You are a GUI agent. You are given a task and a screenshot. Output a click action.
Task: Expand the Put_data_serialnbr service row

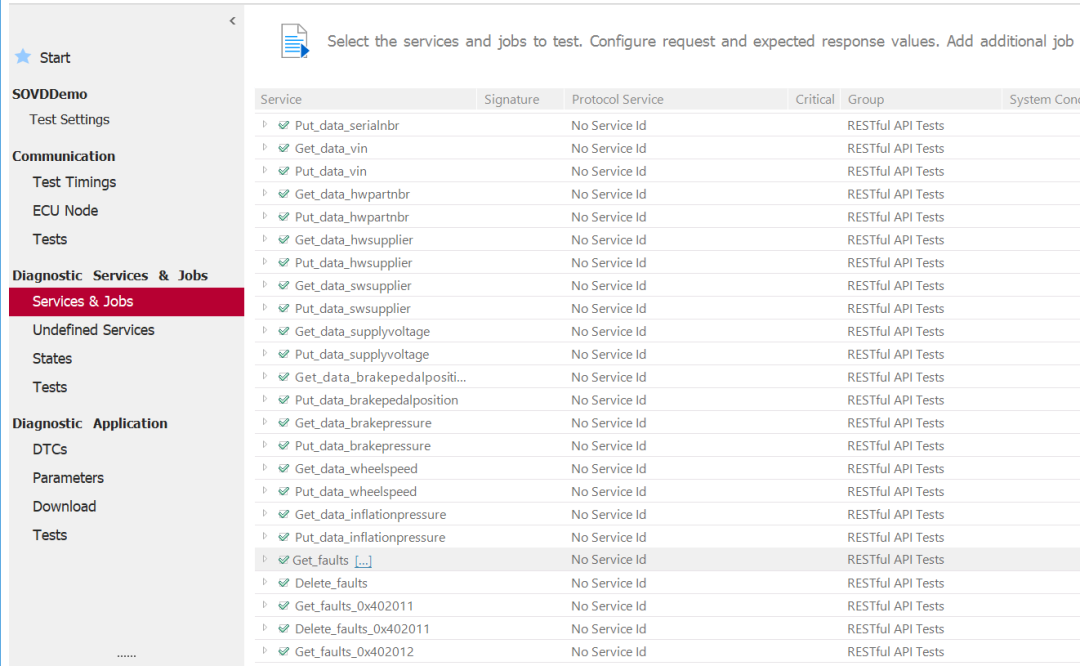[265, 125]
